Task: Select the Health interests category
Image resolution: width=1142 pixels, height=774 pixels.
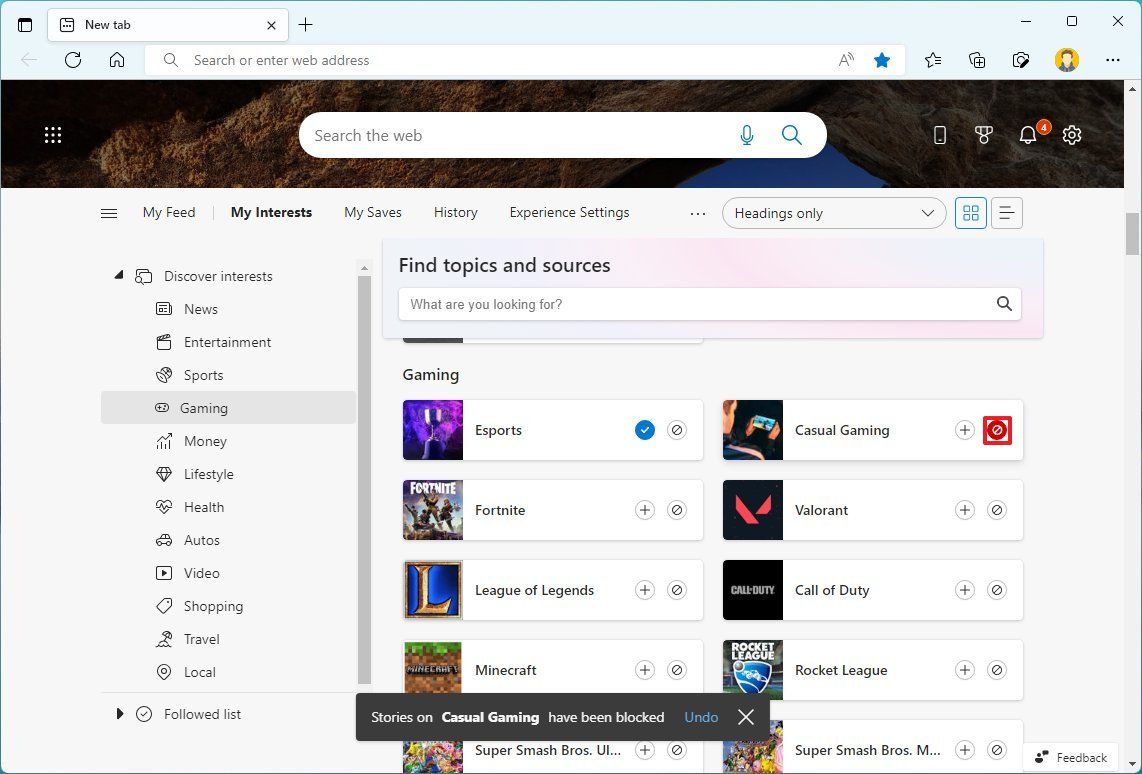Action: [203, 506]
